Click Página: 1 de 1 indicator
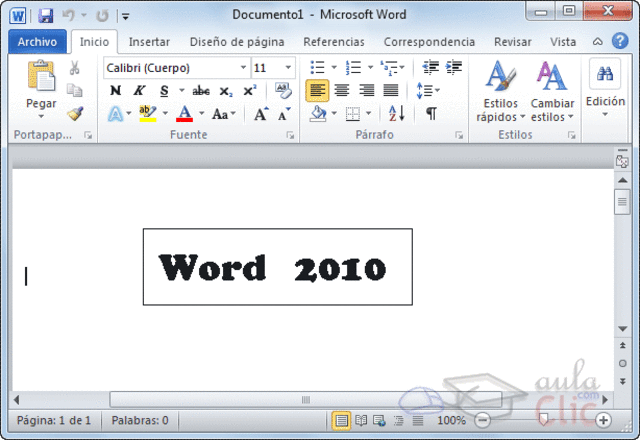The height and width of the screenshot is (440, 640). (54, 420)
